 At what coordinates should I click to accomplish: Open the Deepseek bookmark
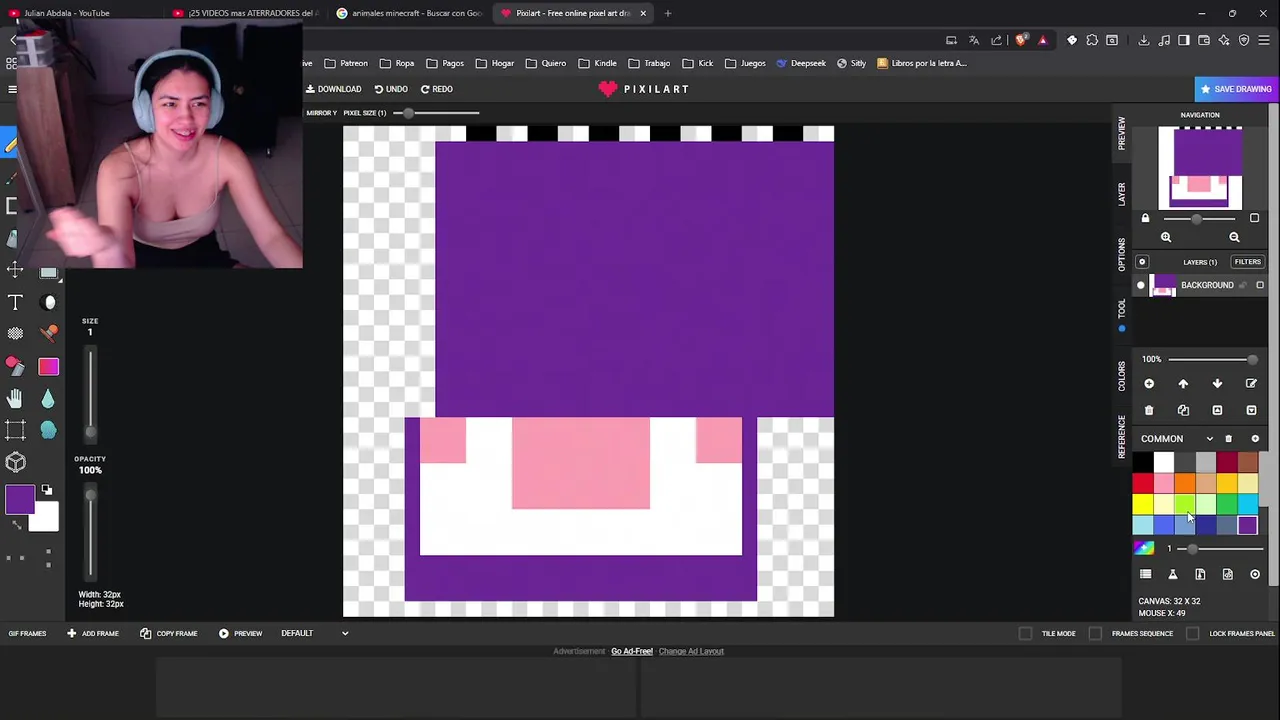(800, 63)
